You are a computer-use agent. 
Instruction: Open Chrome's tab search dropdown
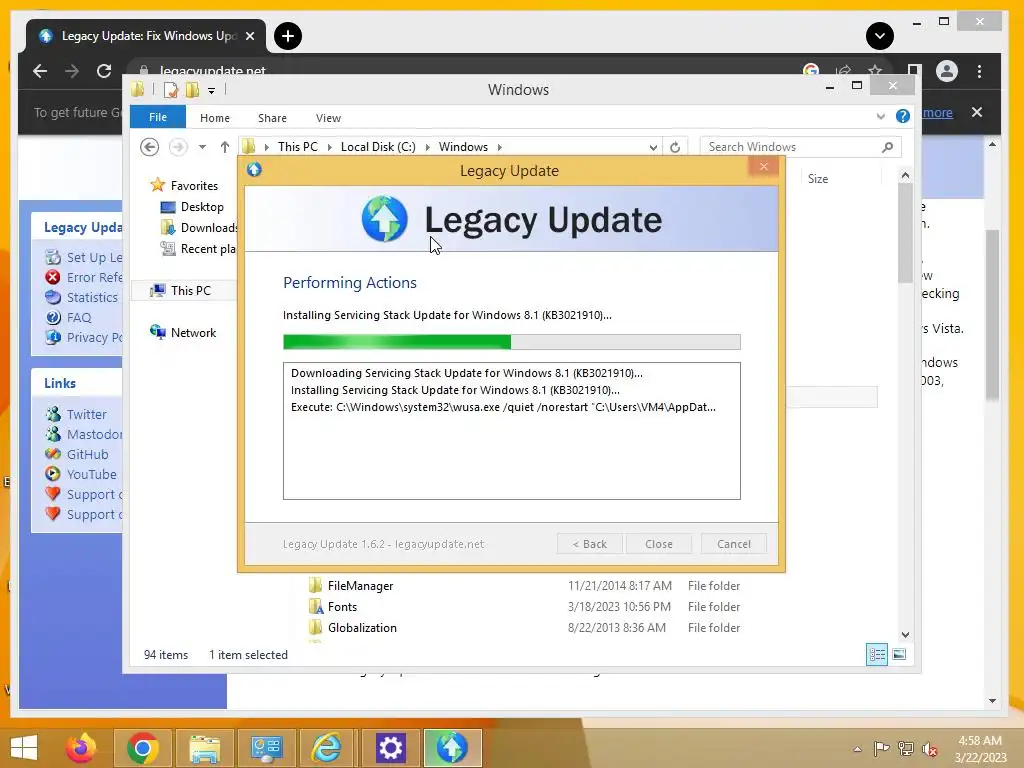click(880, 36)
